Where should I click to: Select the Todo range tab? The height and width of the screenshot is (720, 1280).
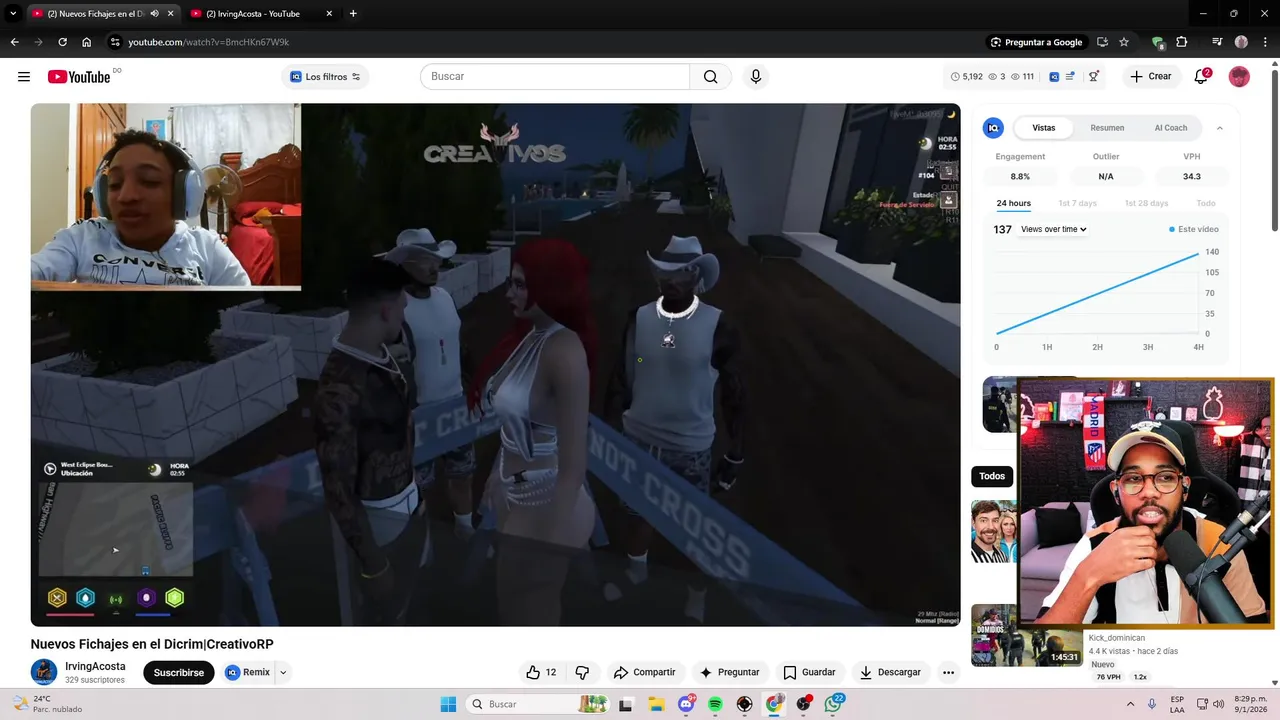point(1206,203)
